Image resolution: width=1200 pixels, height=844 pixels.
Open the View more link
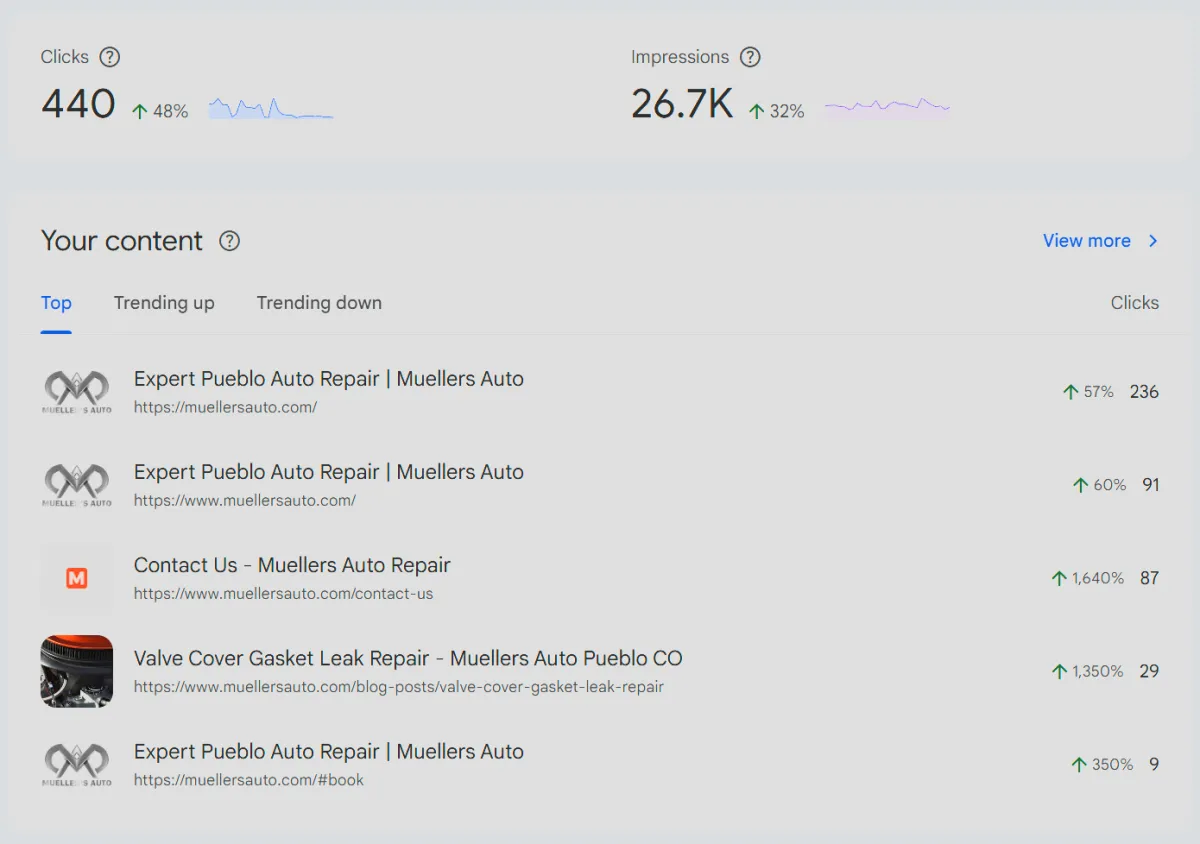(x=1087, y=241)
